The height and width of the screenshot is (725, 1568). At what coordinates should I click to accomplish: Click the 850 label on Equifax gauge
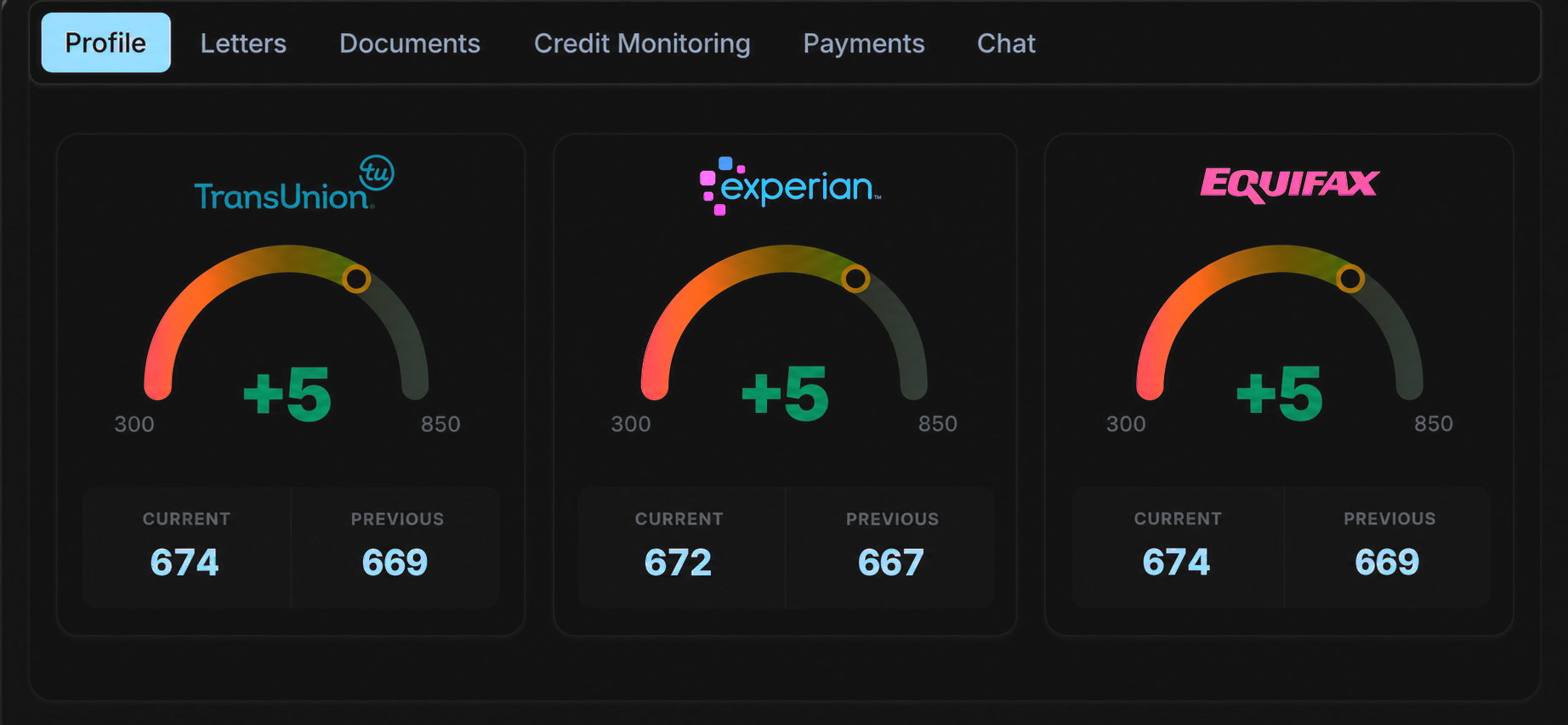(1434, 424)
